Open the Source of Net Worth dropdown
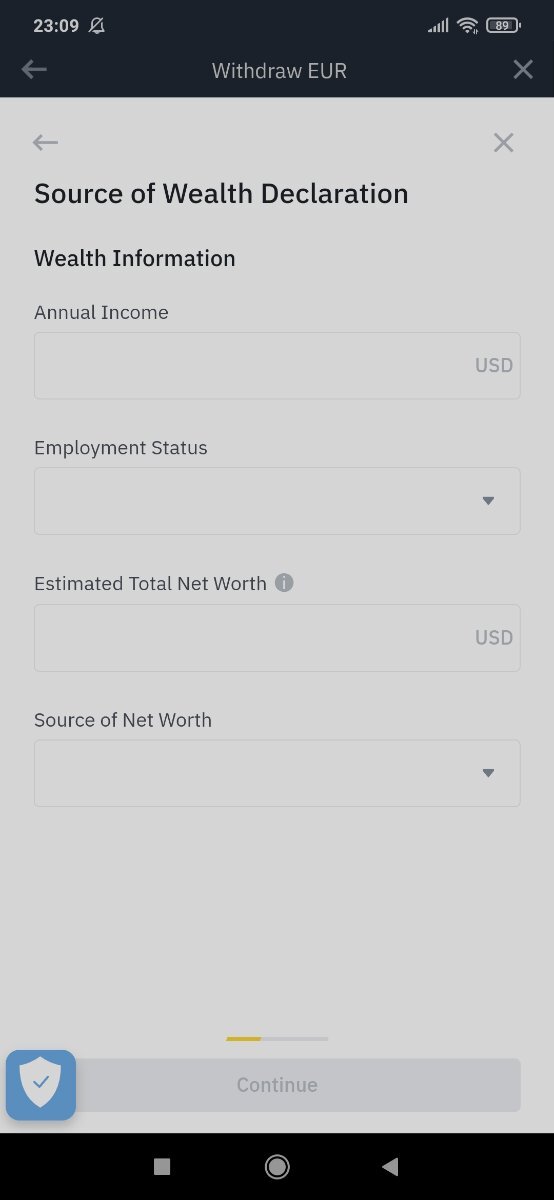 coord(277,773)
